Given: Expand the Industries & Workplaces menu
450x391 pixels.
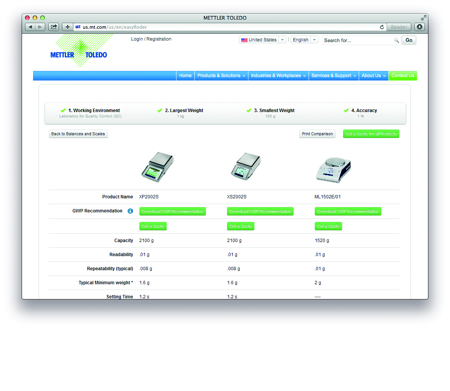Looking at the screenshot, I should [x=278, y=76].
